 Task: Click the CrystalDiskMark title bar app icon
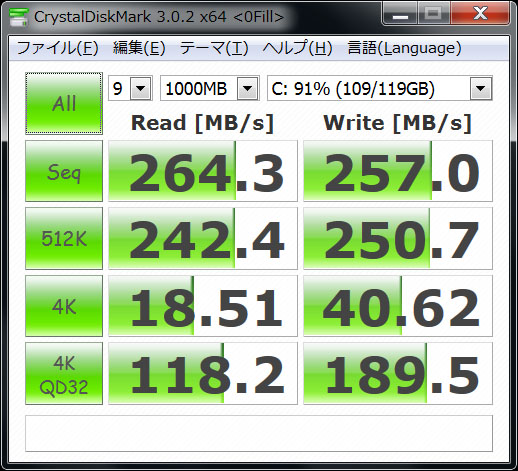18,17
